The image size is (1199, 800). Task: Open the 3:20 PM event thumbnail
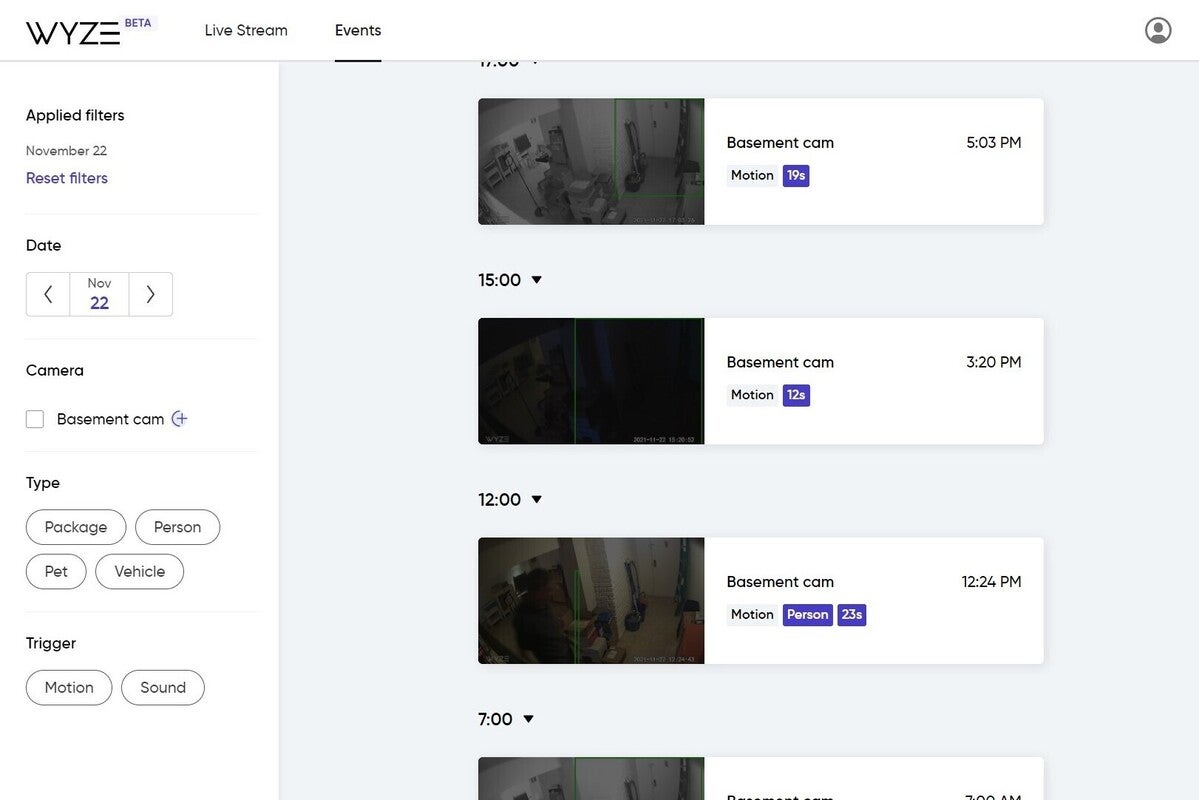591,381
